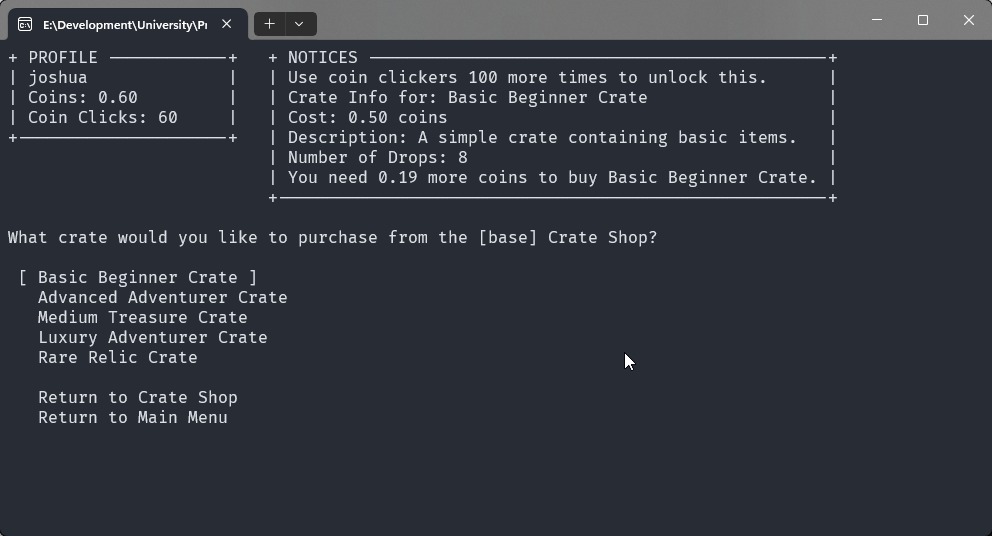Minimize the terminal window
Screen dimensions: 992x536
(877, 20)
